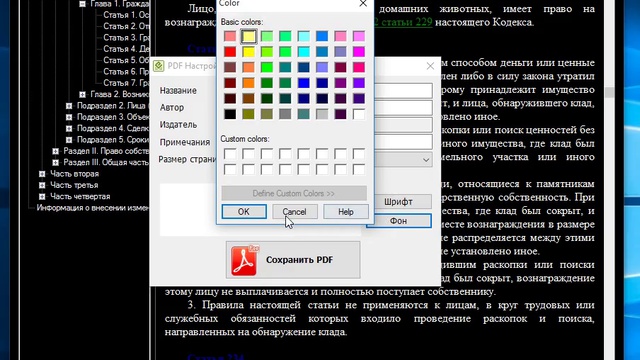640x360 pixels.
Task: Select Статья 7 in tree
Action: (126, 83)
